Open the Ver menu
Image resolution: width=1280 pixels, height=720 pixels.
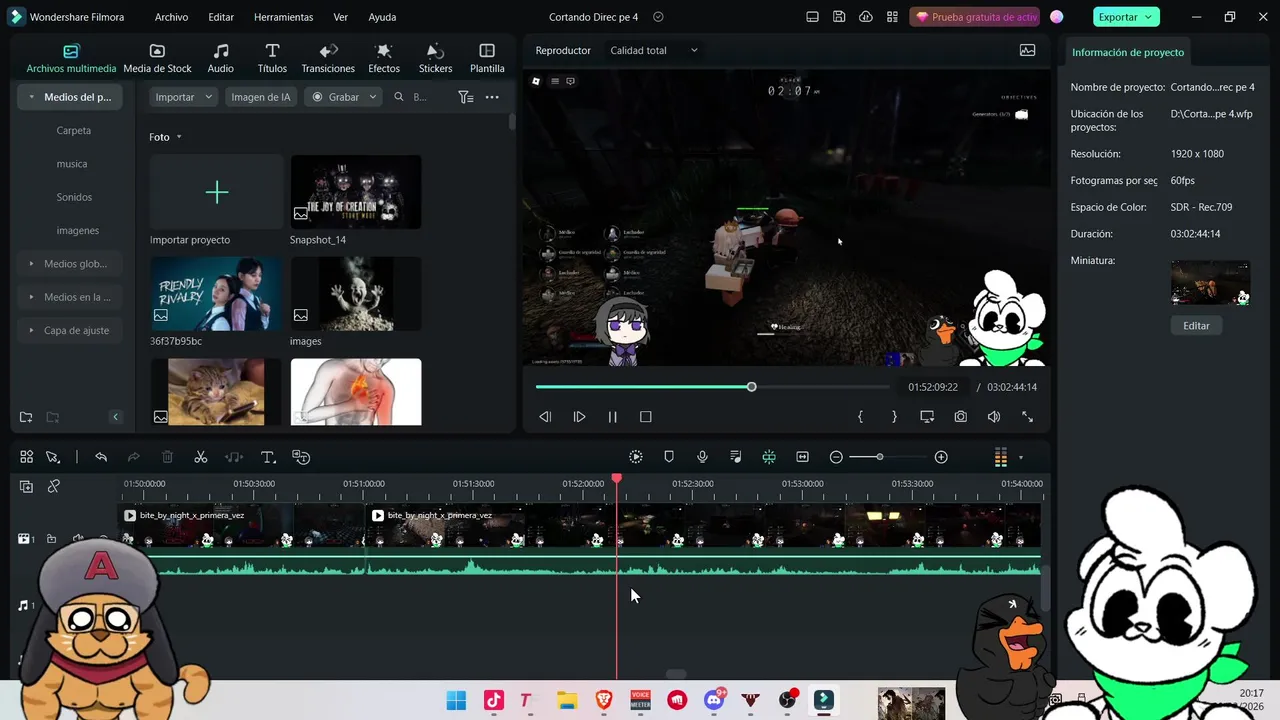coord(341,17)
